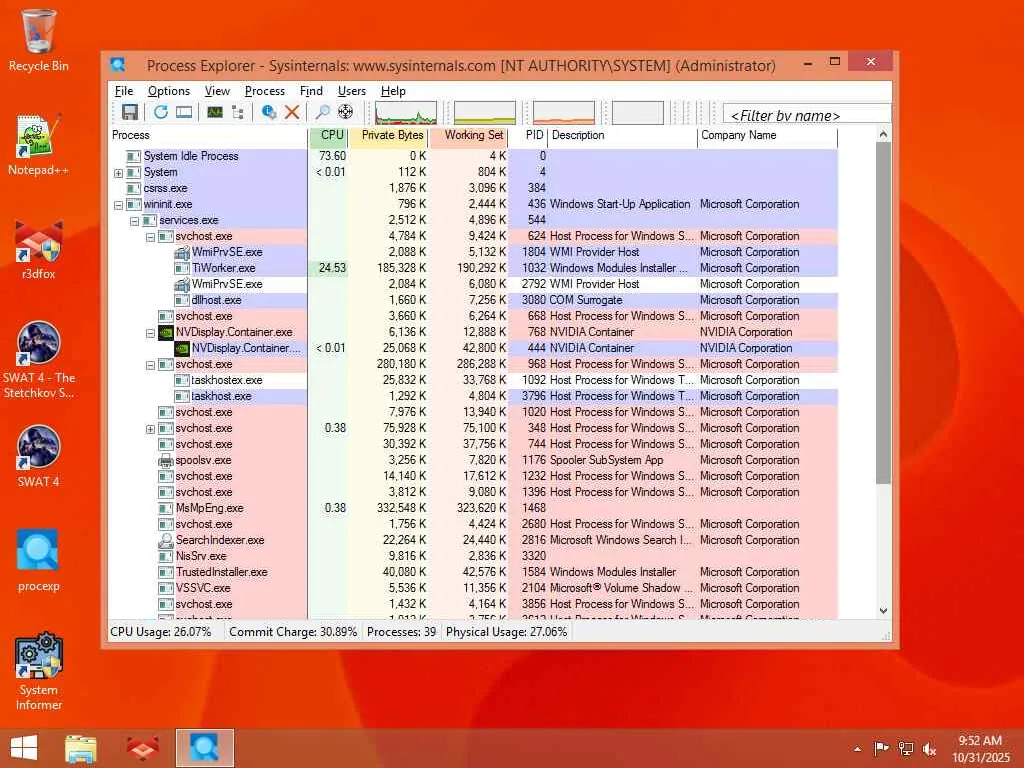
Task: Select SWAT 4 - The Stetchkov Syndicate shortcut
Action: click(x=39, y=360)
